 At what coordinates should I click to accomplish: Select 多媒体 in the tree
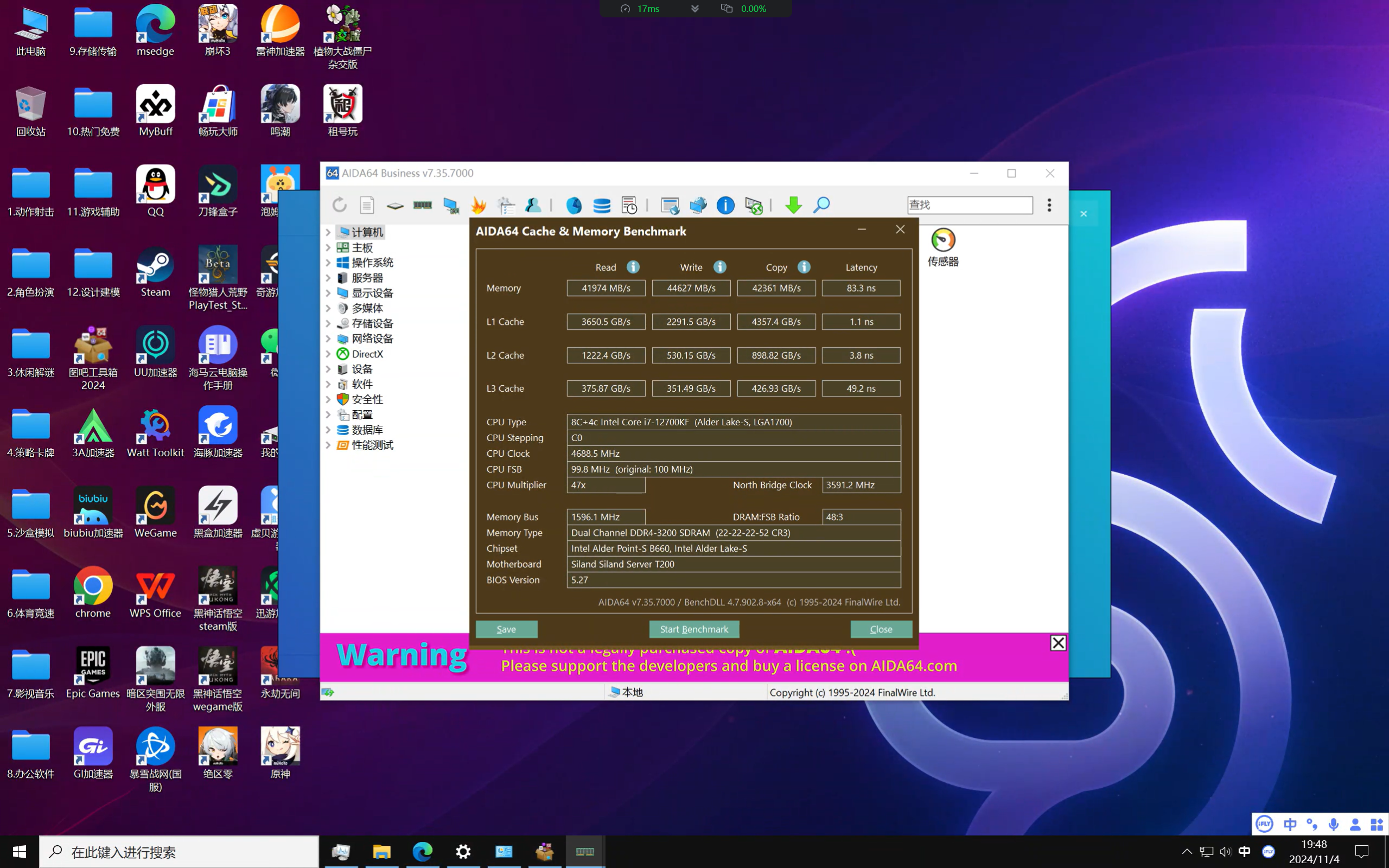coord(367,308)
